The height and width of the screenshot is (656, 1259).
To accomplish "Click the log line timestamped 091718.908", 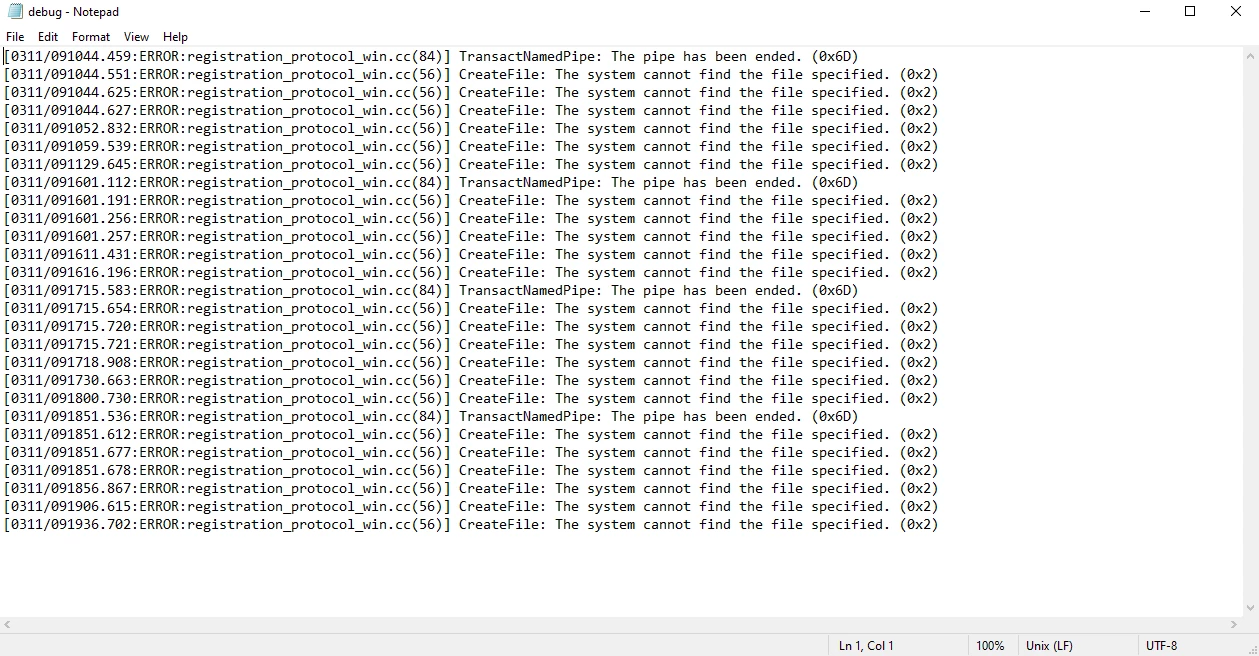I will coord(471,363).
